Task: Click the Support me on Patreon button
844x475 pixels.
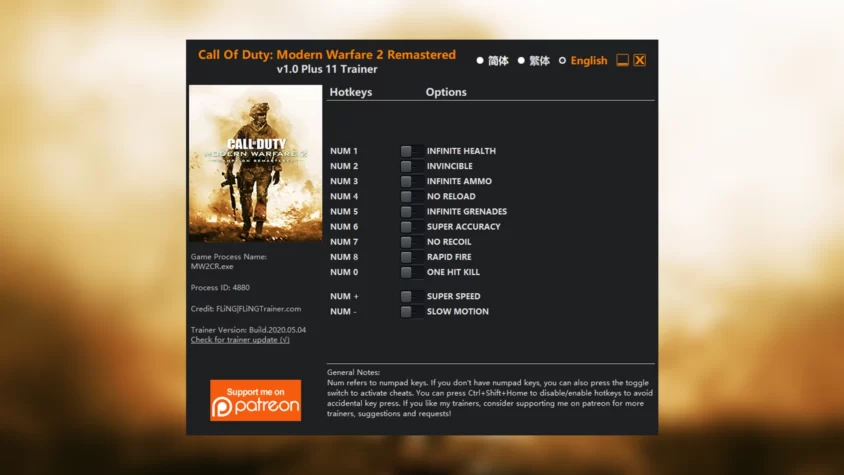Action: coord(256,400)
